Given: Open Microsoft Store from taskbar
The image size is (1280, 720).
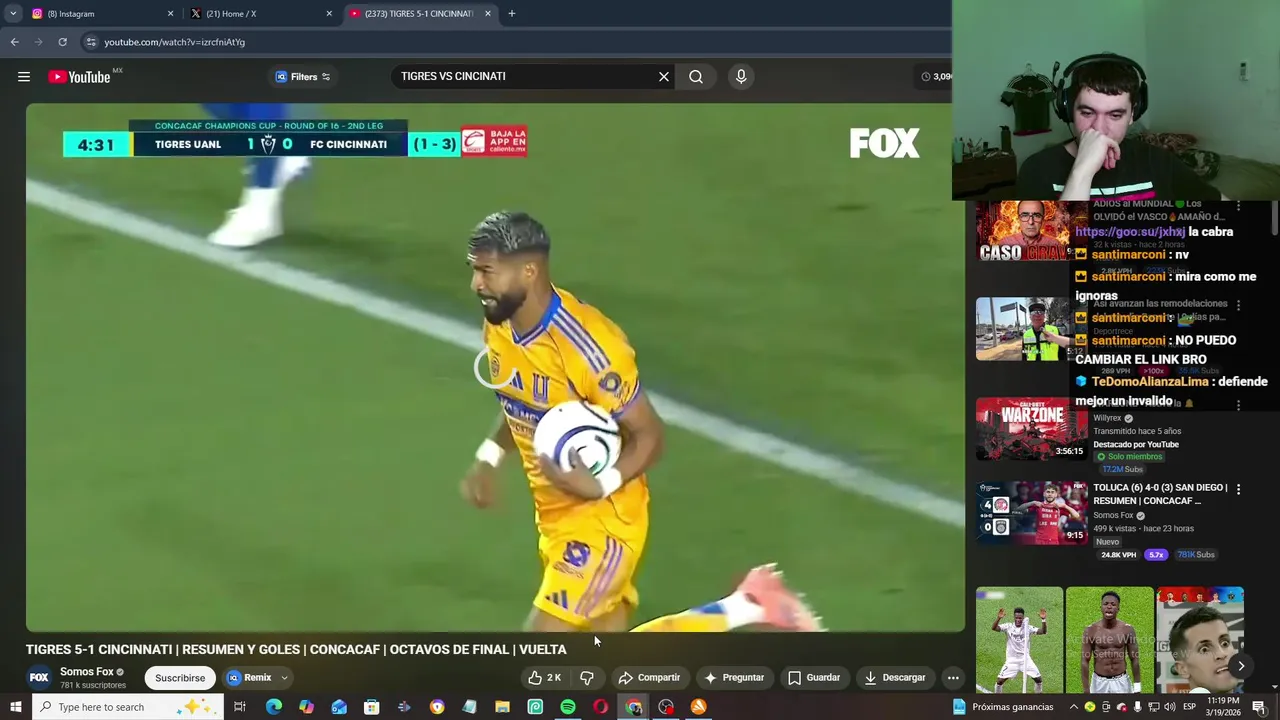Looking at the screenshot, I should click(371, 707).
